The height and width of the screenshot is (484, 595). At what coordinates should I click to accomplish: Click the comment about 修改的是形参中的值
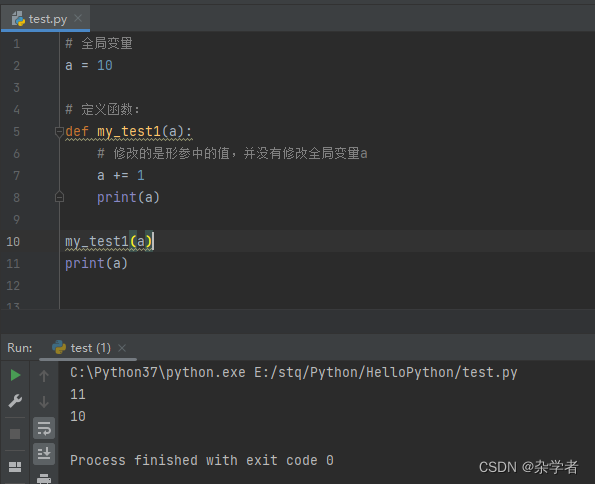232,154
